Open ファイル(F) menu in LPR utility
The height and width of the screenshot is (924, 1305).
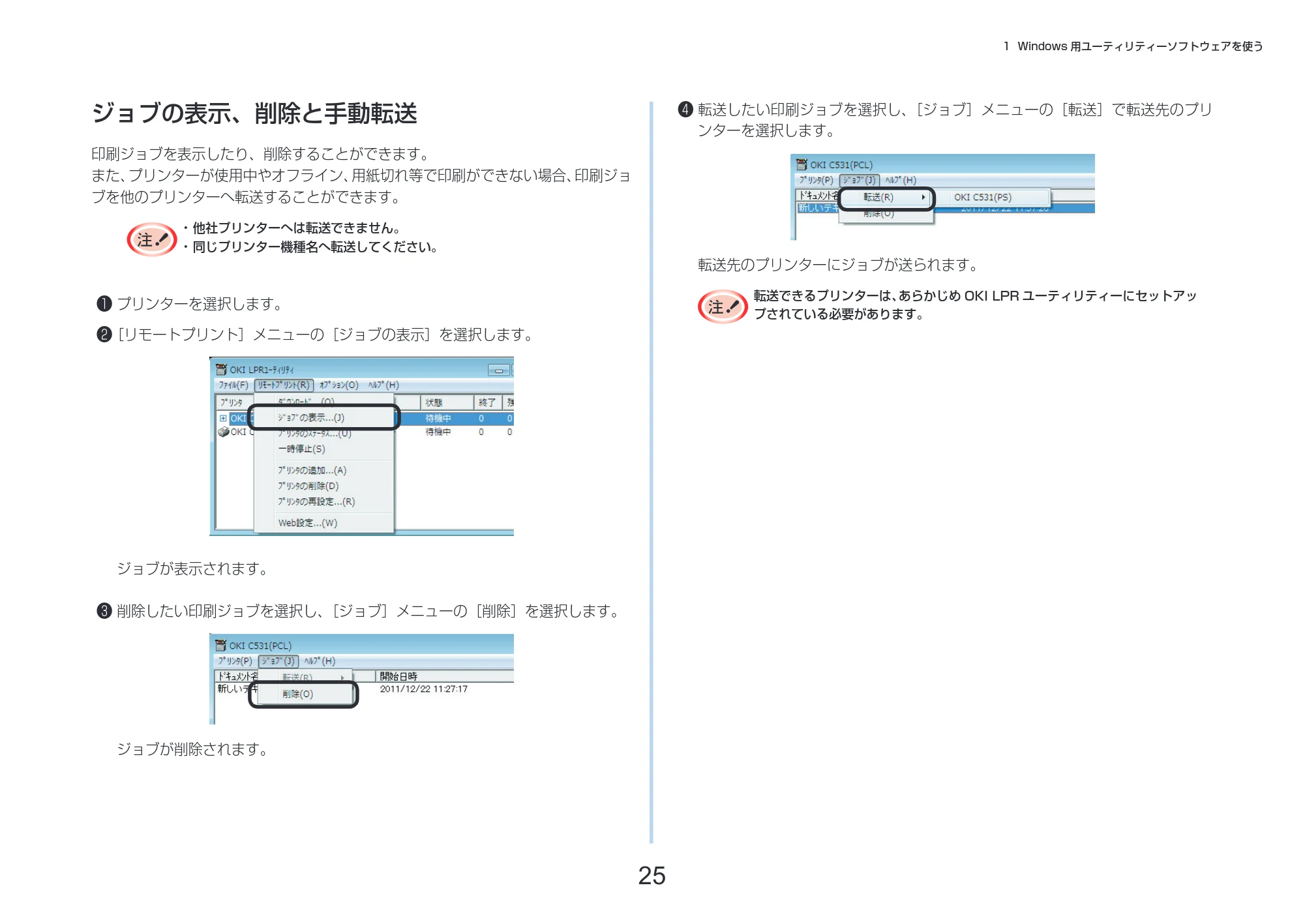point(233,385)
